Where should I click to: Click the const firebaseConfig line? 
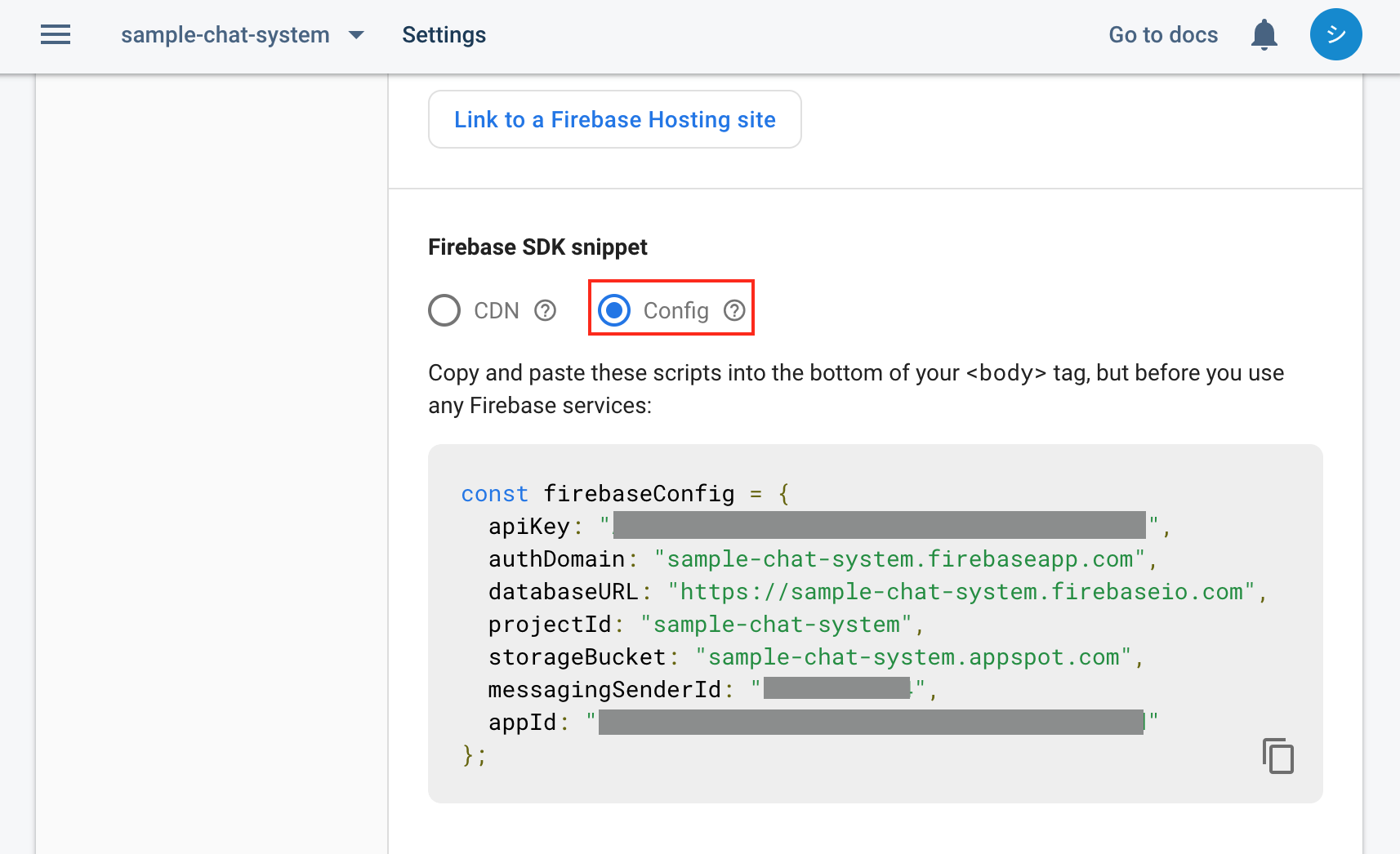click(x=625, y=494)
